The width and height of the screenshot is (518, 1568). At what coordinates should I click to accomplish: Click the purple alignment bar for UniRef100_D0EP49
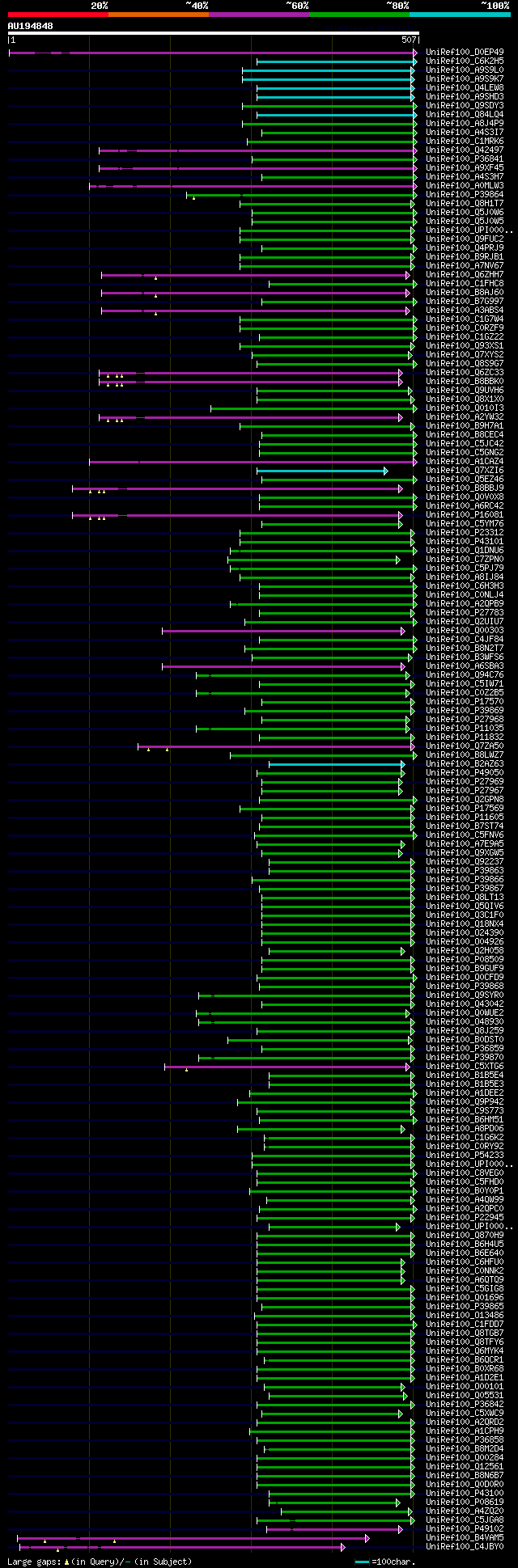click(213, 53)
